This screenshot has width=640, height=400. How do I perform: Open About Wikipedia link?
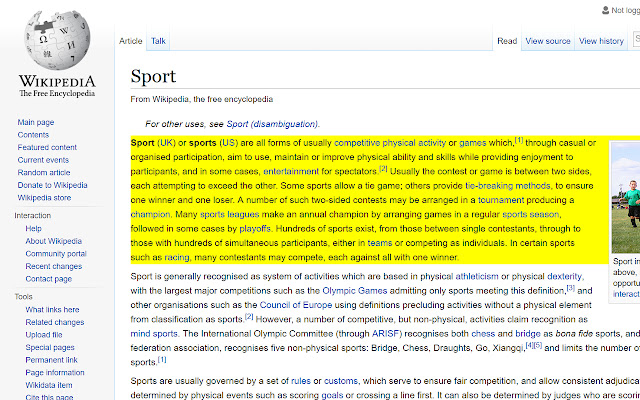tap(53, 241)
